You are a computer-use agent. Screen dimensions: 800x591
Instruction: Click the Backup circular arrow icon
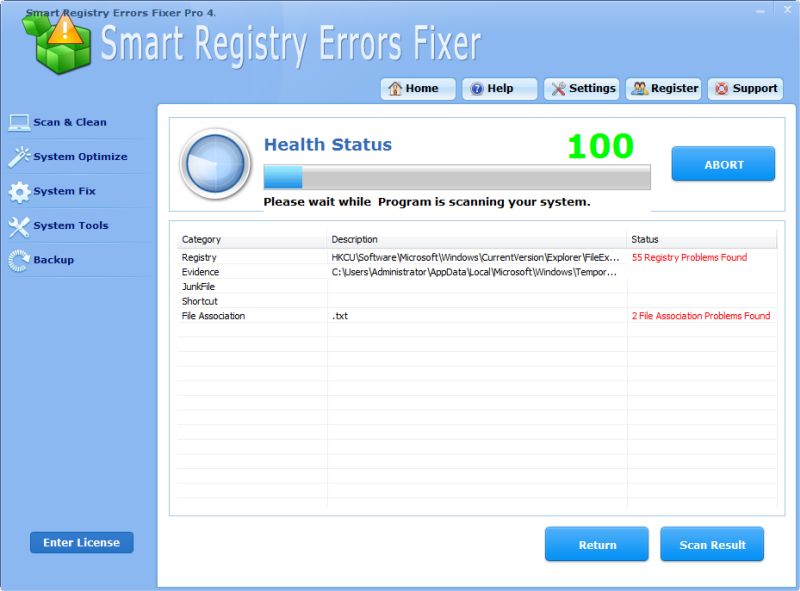[18, 260]
